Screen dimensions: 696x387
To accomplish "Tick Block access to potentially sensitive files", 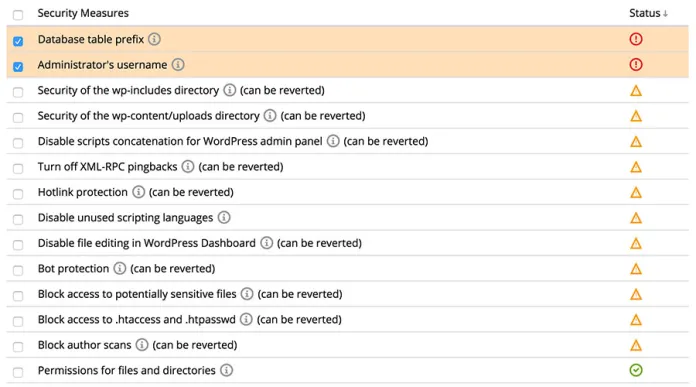I will click(x=18, y=296).
